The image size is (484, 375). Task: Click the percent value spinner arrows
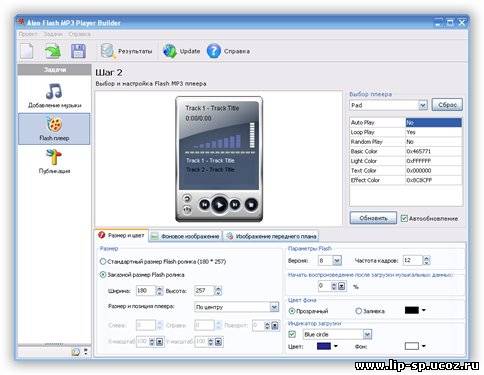334,286
